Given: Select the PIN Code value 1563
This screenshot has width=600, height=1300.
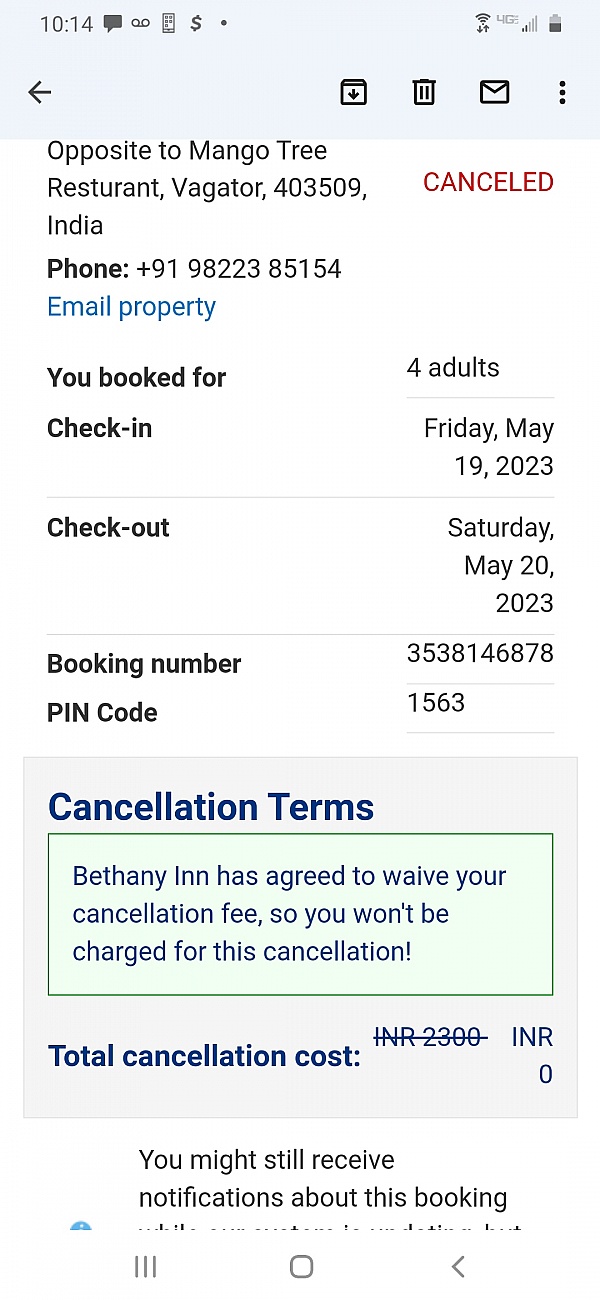Looking at the screenshot, I should (x=436, y=703).
